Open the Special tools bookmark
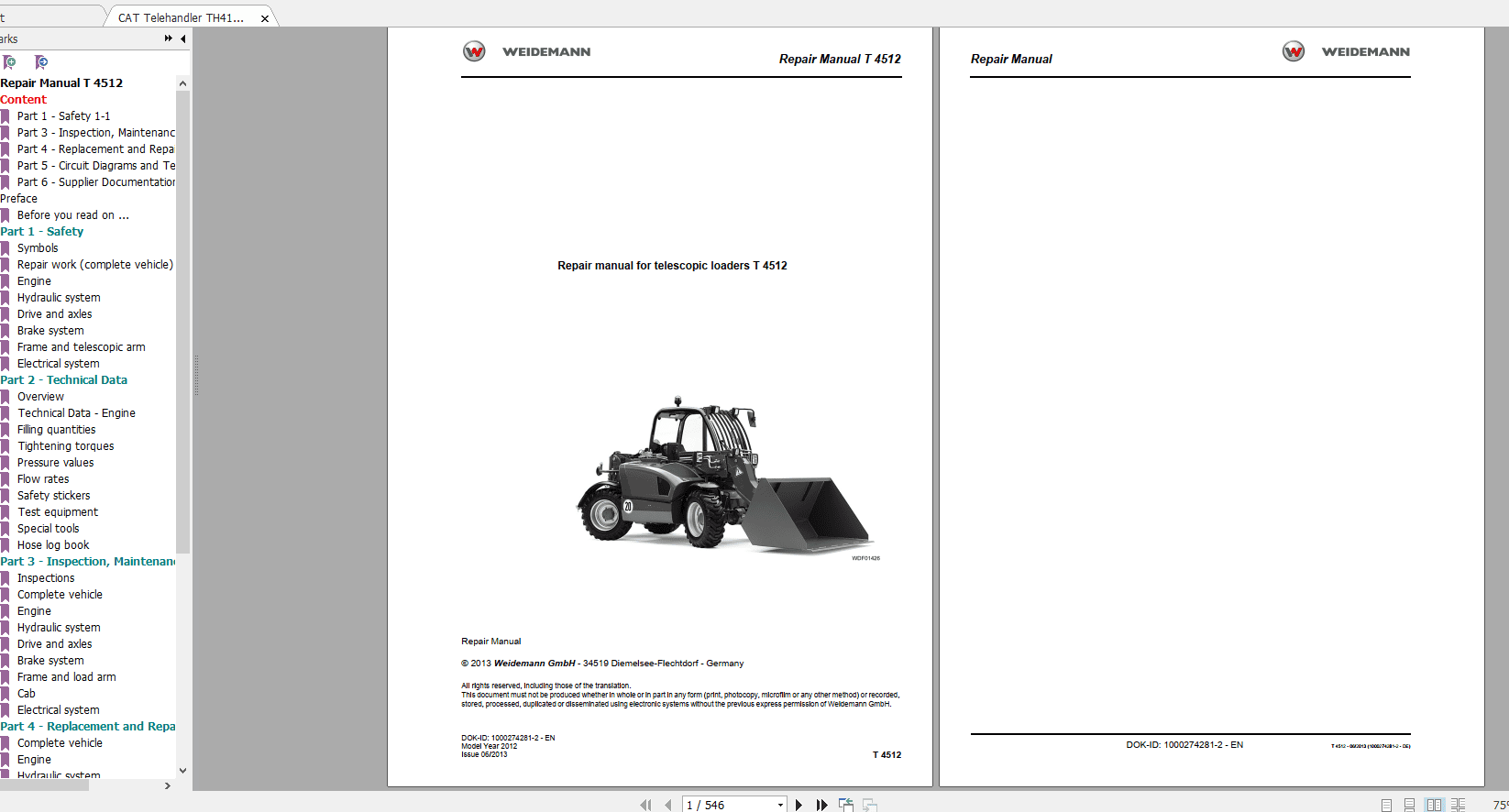The height and width of the screenshot is (812, 1509). [x=48, y=528]
